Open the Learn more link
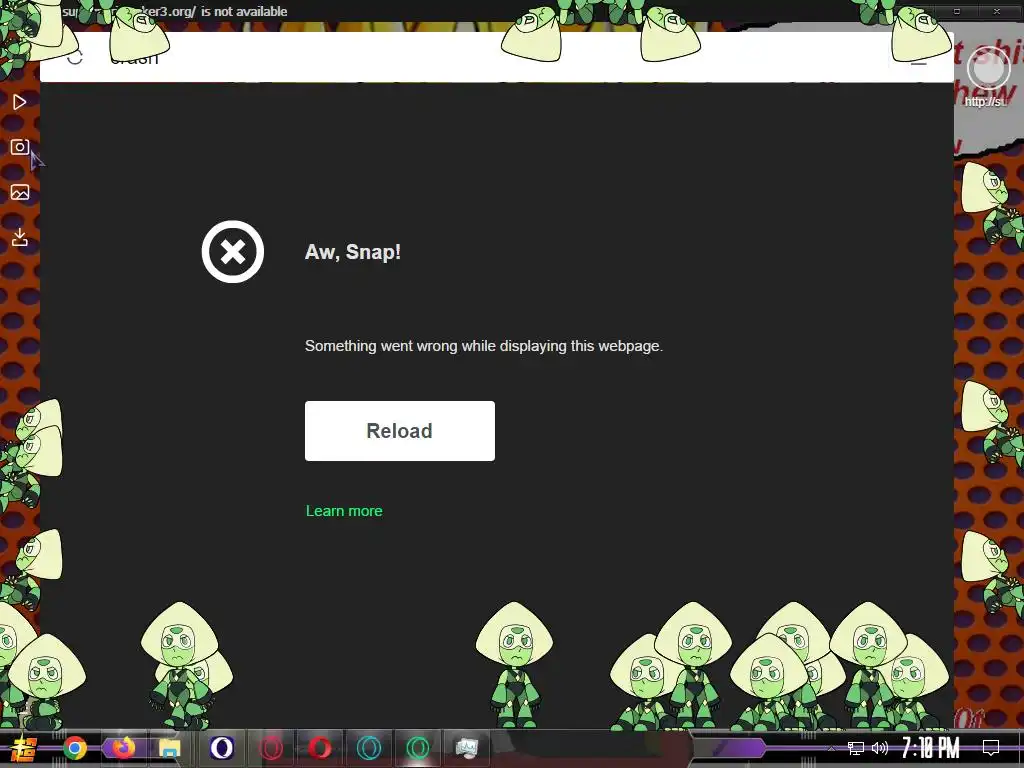This screenshot has height=768, width=1024. [x=344, y=511]
